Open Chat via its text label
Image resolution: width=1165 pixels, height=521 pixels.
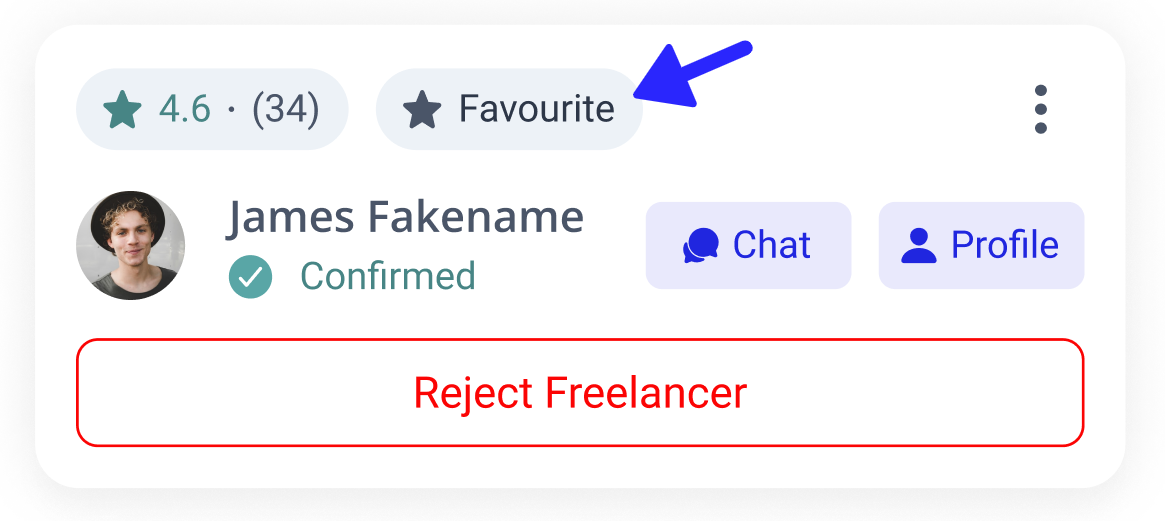(771, 245)
